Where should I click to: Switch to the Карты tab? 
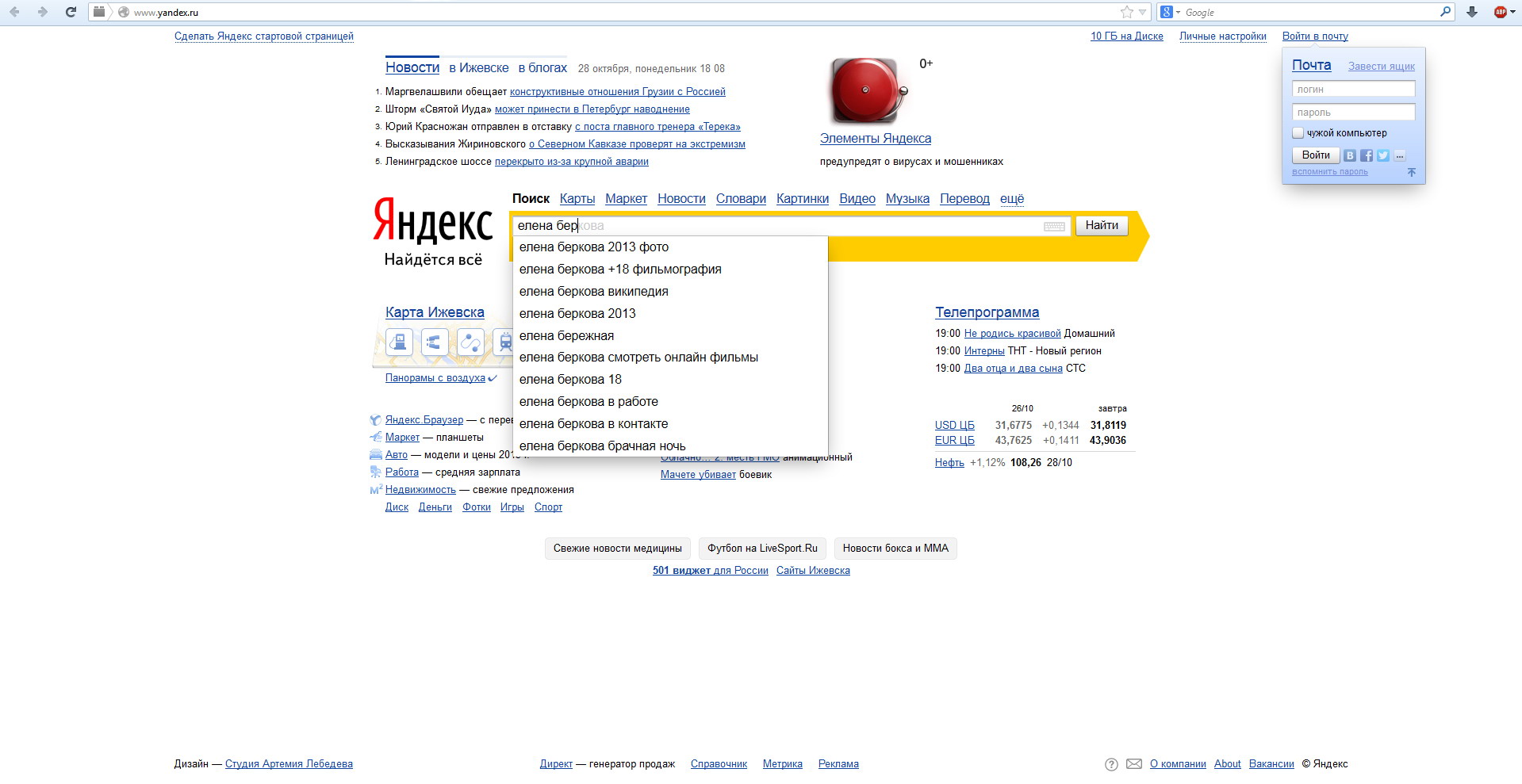coord(577,199)
